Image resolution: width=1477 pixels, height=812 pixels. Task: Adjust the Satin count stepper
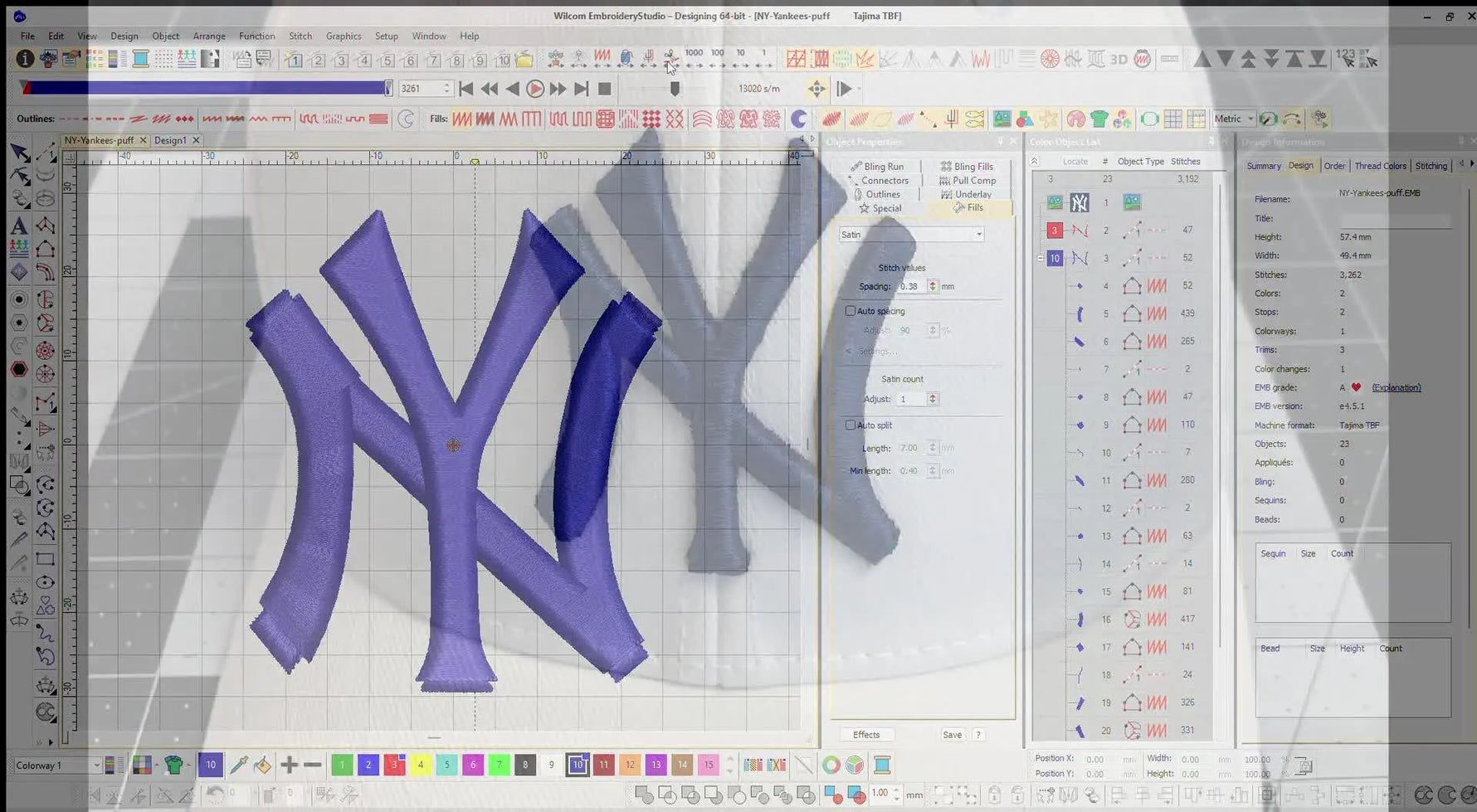(x=933, y=399)
